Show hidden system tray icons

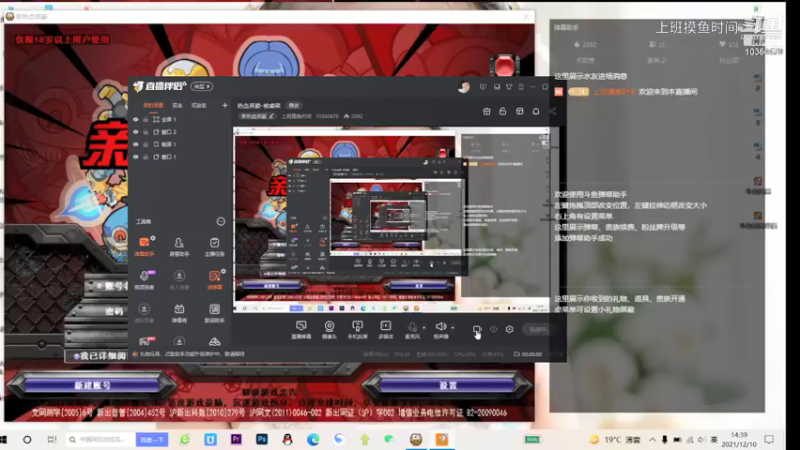point(652,439)
